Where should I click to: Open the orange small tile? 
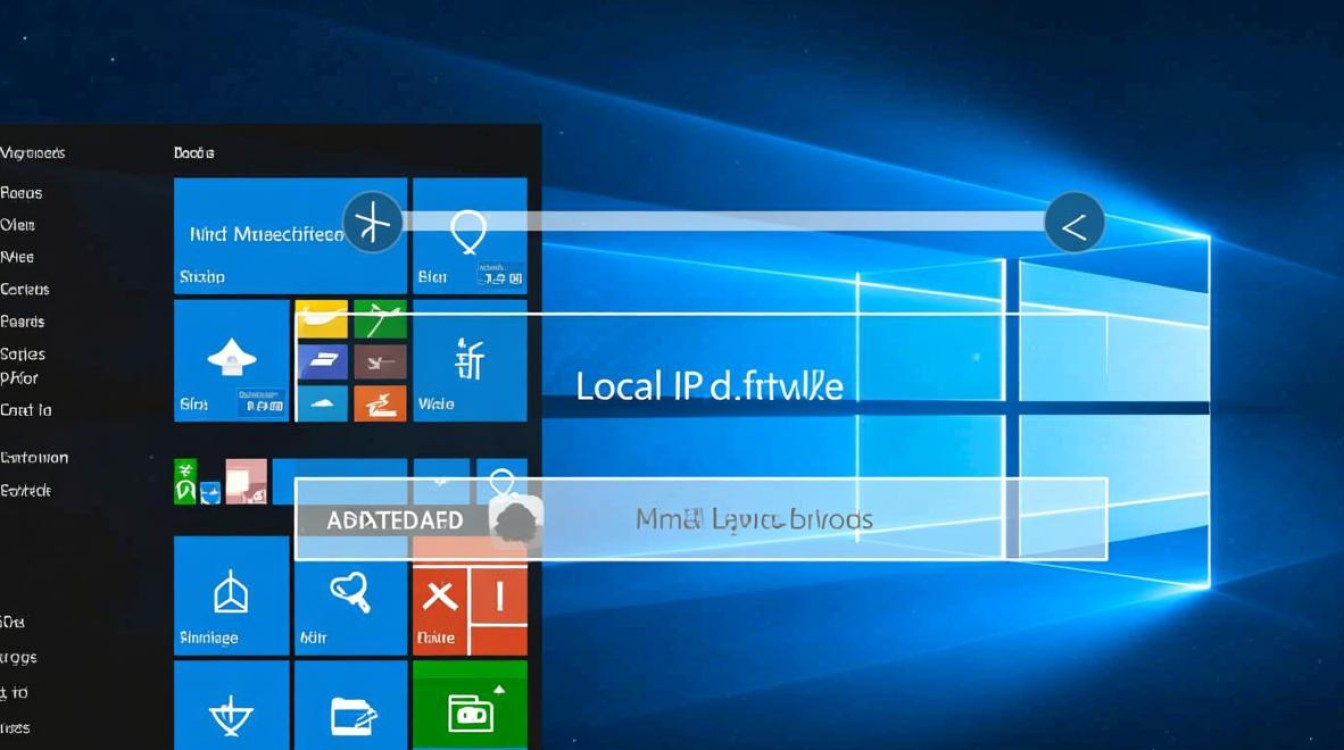point(380,402)
